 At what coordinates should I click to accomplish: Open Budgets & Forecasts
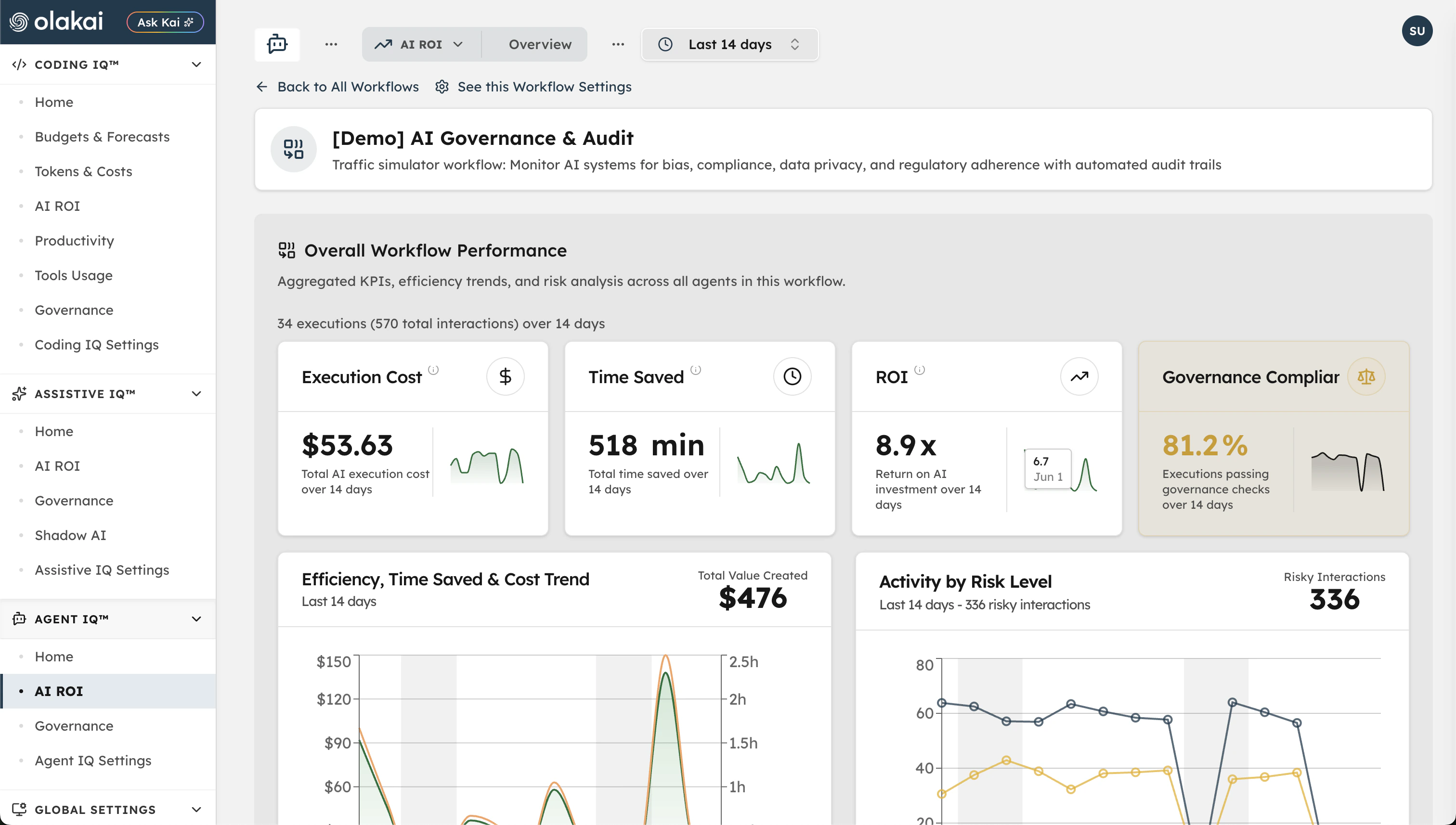(x=102, y=137)
